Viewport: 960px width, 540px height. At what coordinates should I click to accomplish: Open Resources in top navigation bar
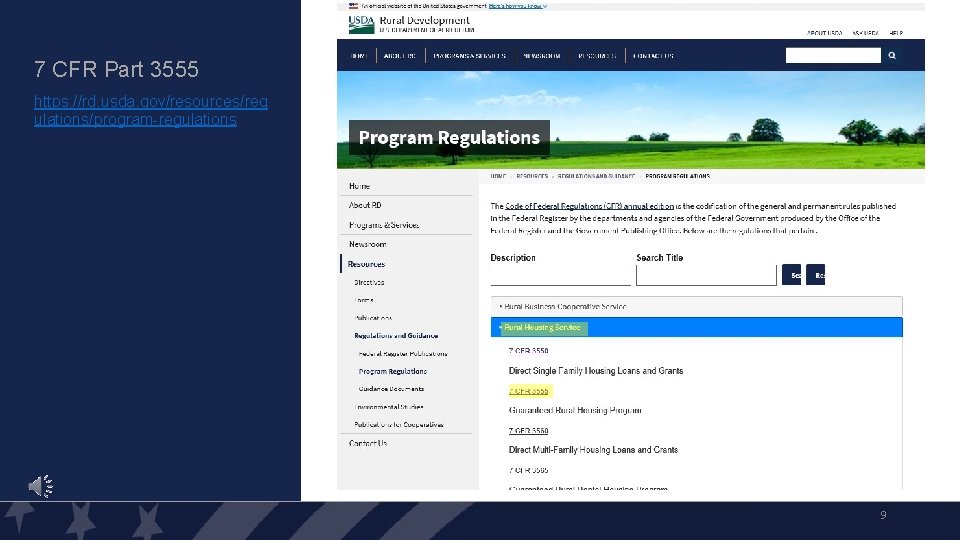click(x=597, y=56)
